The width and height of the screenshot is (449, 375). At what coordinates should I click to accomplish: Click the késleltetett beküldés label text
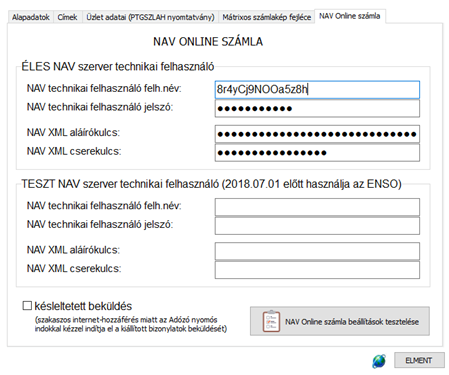click(x=83, y=306)
